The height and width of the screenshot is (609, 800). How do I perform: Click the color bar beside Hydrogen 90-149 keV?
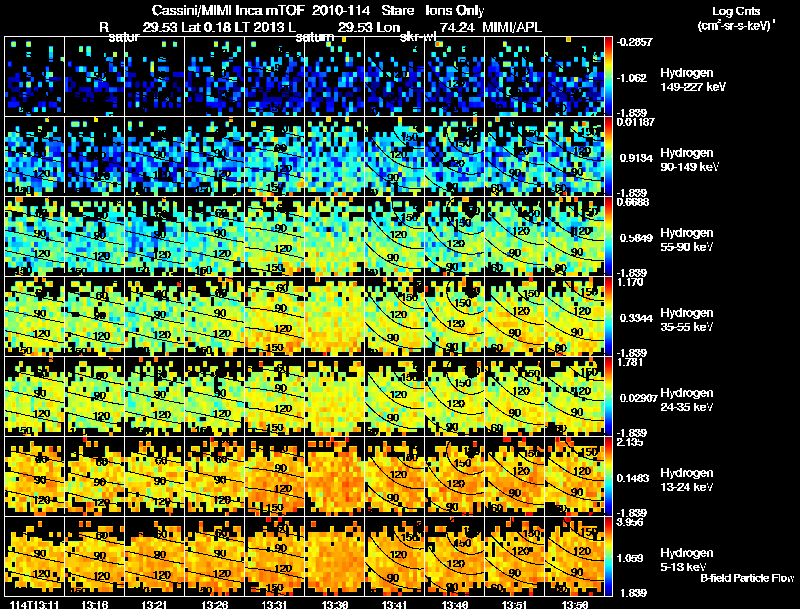click(608, 156)
